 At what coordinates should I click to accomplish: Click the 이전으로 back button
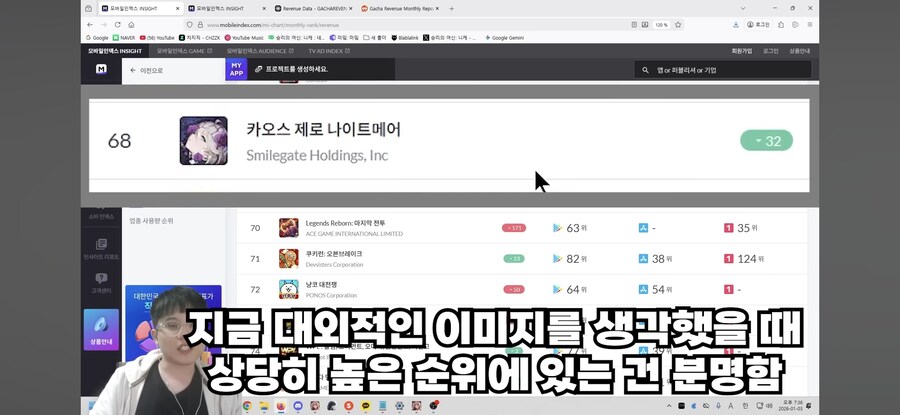[146, 71]
